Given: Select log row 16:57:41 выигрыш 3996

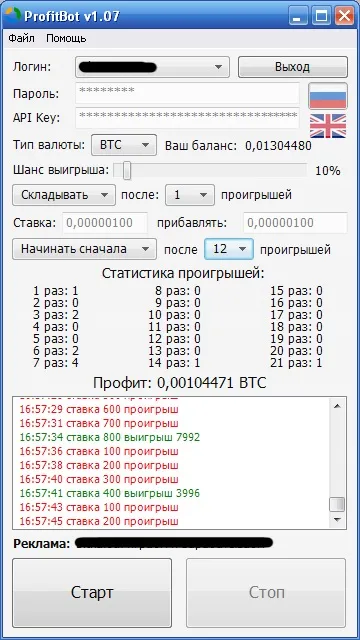Looking at the screenshot, I should (x=110, y=493).
